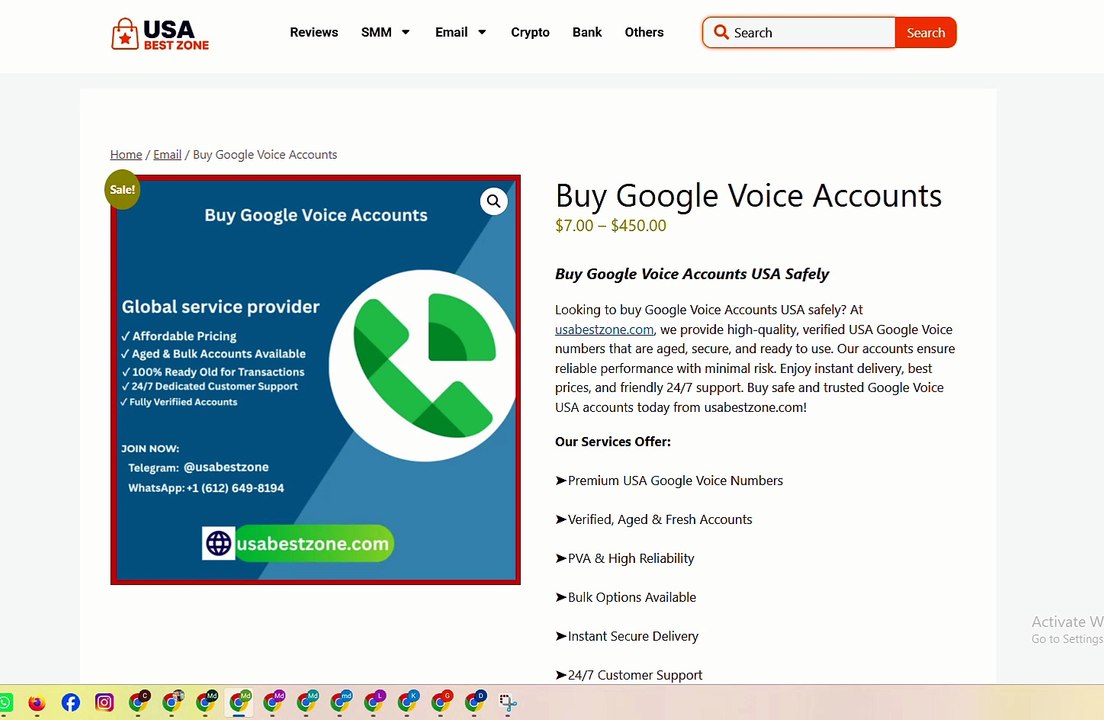Open WhatsApp from the taskbar
1104x720 pixels.
pos(4,702)
